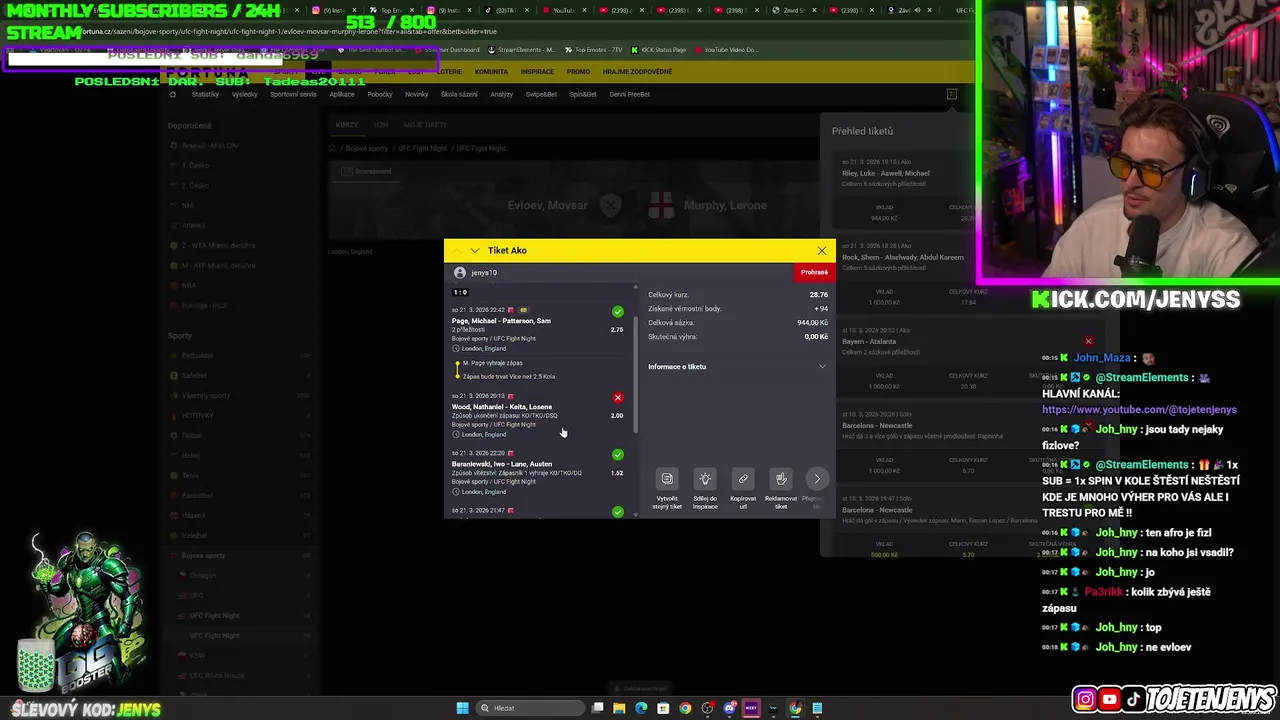1280x720 pixels.
Task: Click the betting slip icon in header
Action: [952, 94]
